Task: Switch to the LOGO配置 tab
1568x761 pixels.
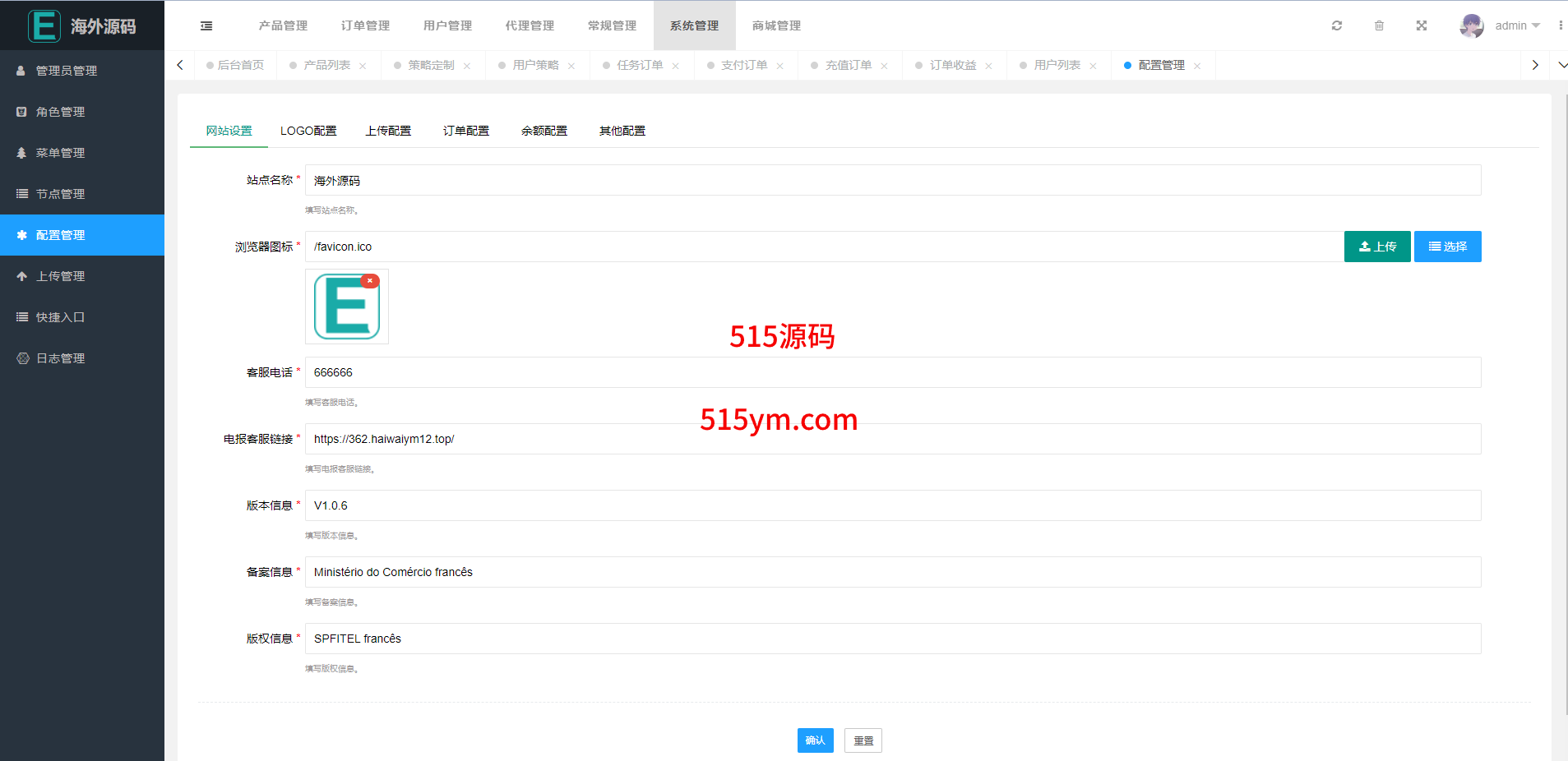Action: [308, 131]
